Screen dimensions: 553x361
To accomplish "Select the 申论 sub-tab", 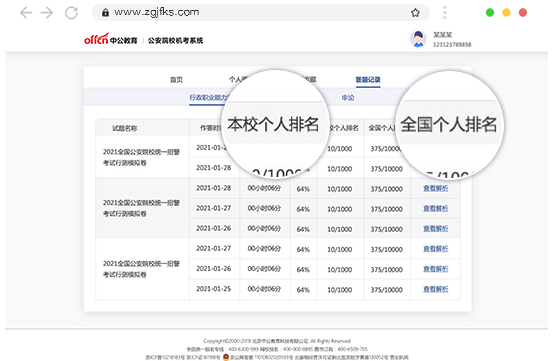I will pyautogui.click(x=348, y=98).
